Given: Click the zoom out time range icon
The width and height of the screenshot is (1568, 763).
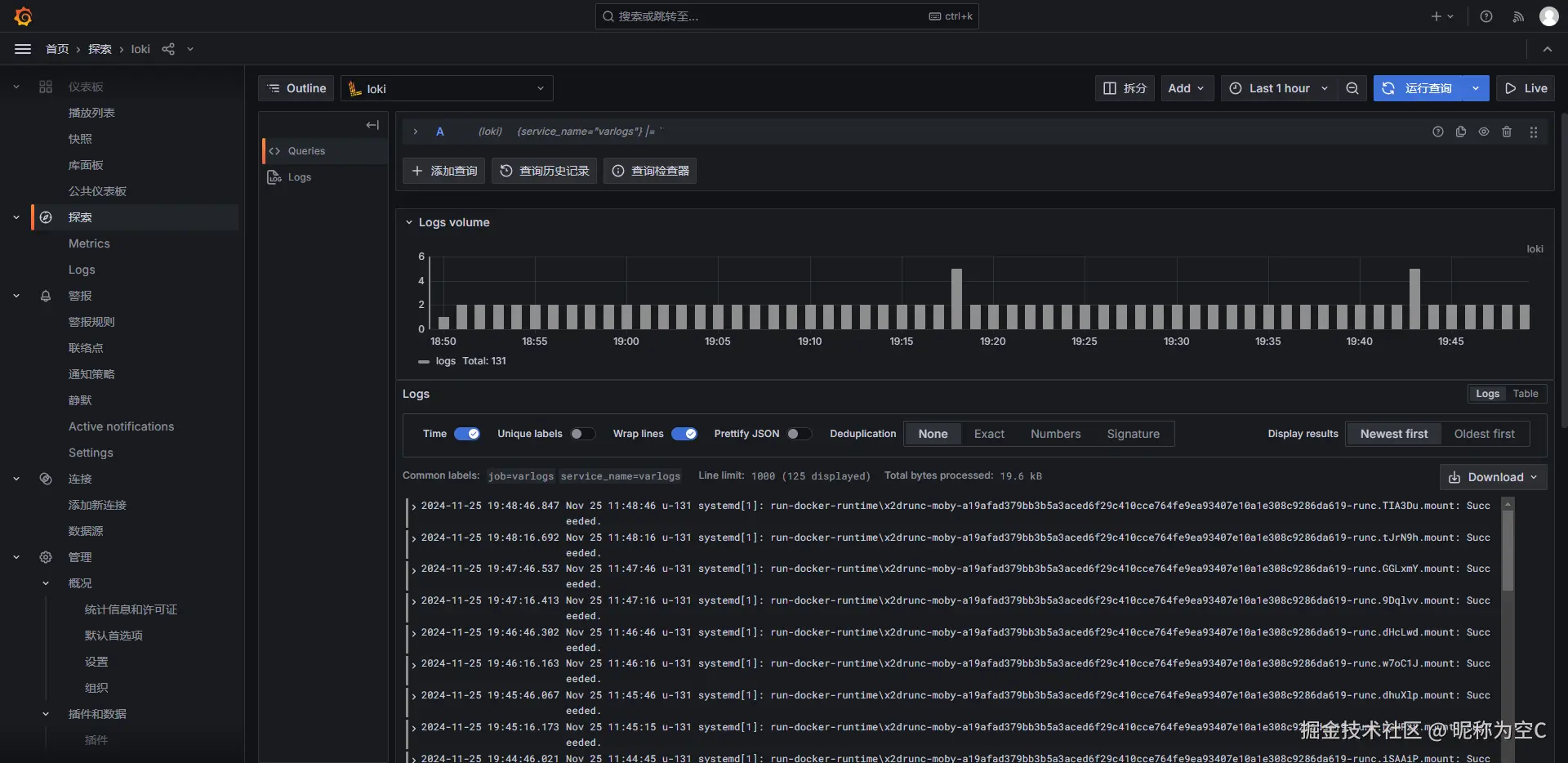Looking at the screenshot, I should 1352,88.
